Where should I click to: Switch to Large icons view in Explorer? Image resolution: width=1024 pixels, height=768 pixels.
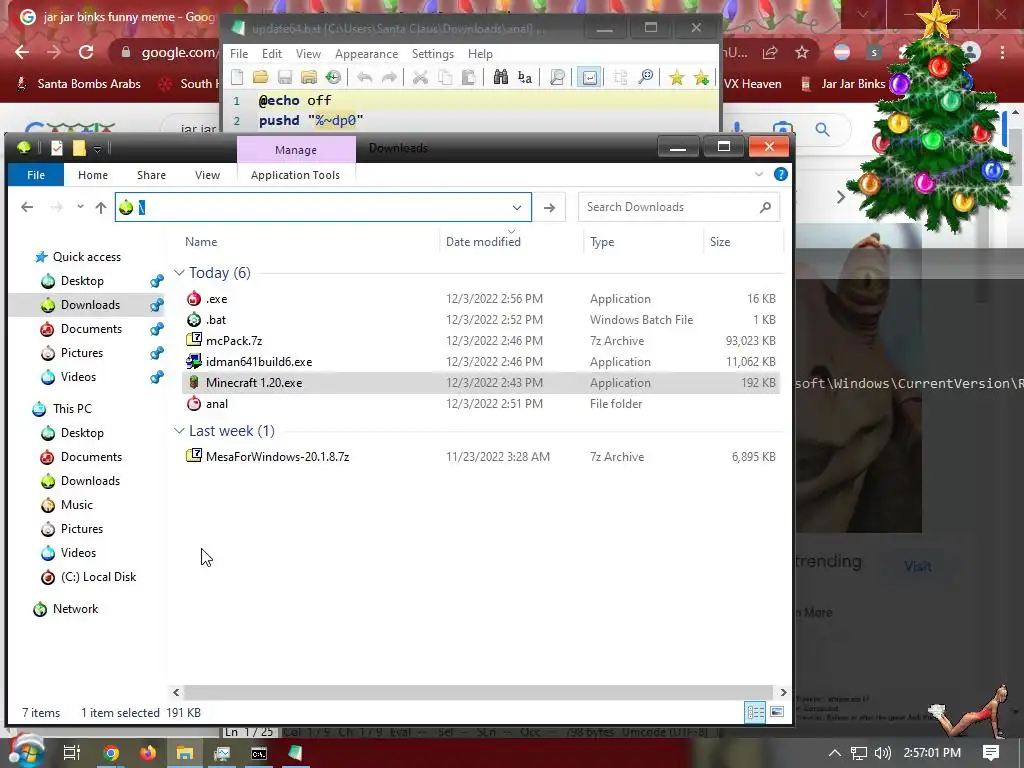pyautogui.click(x=776, y=712)
